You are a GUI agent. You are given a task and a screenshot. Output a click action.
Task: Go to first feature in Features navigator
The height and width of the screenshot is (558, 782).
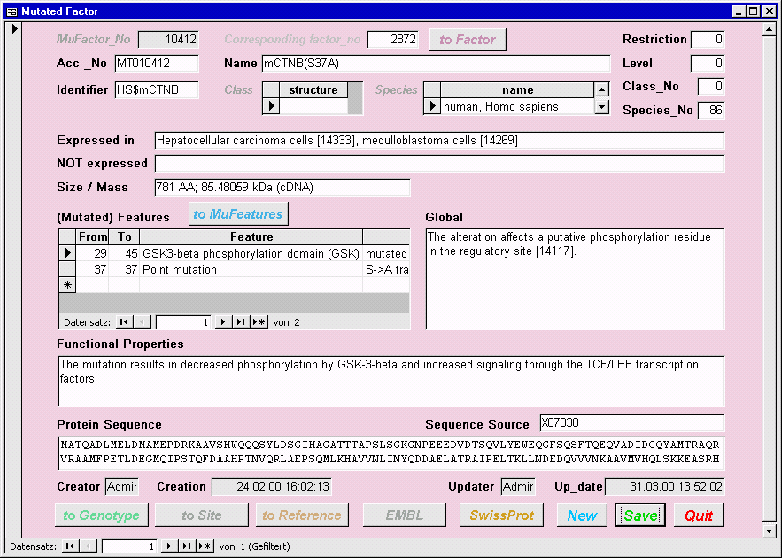tap(124, 322)
